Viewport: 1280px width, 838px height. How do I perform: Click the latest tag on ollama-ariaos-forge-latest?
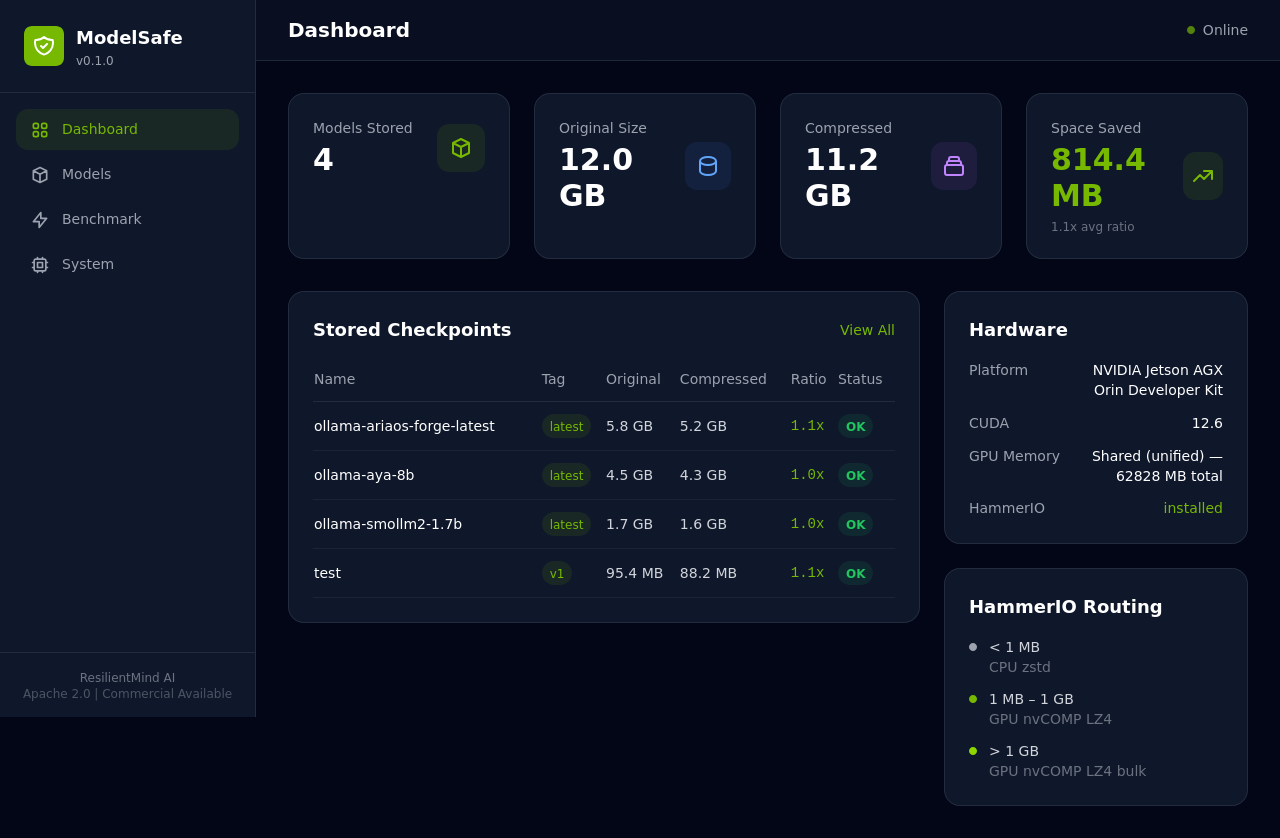[566, 426]
